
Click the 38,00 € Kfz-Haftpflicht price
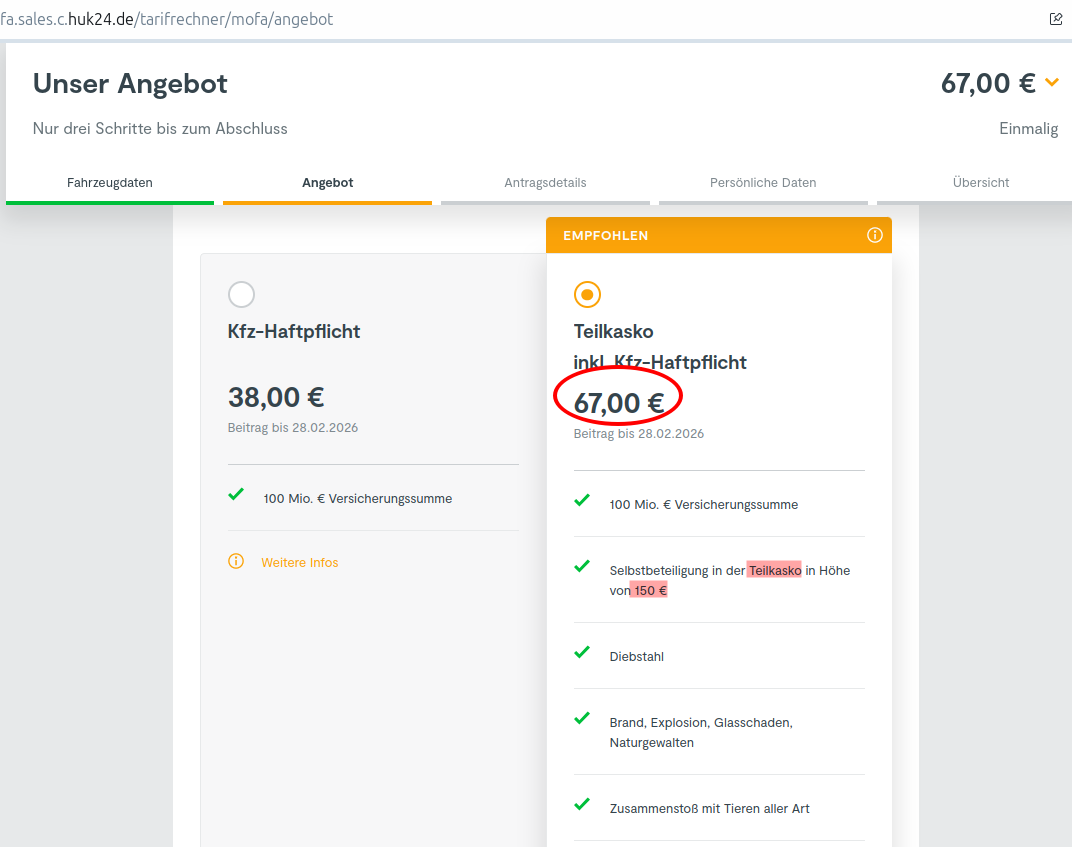[276, 398]
